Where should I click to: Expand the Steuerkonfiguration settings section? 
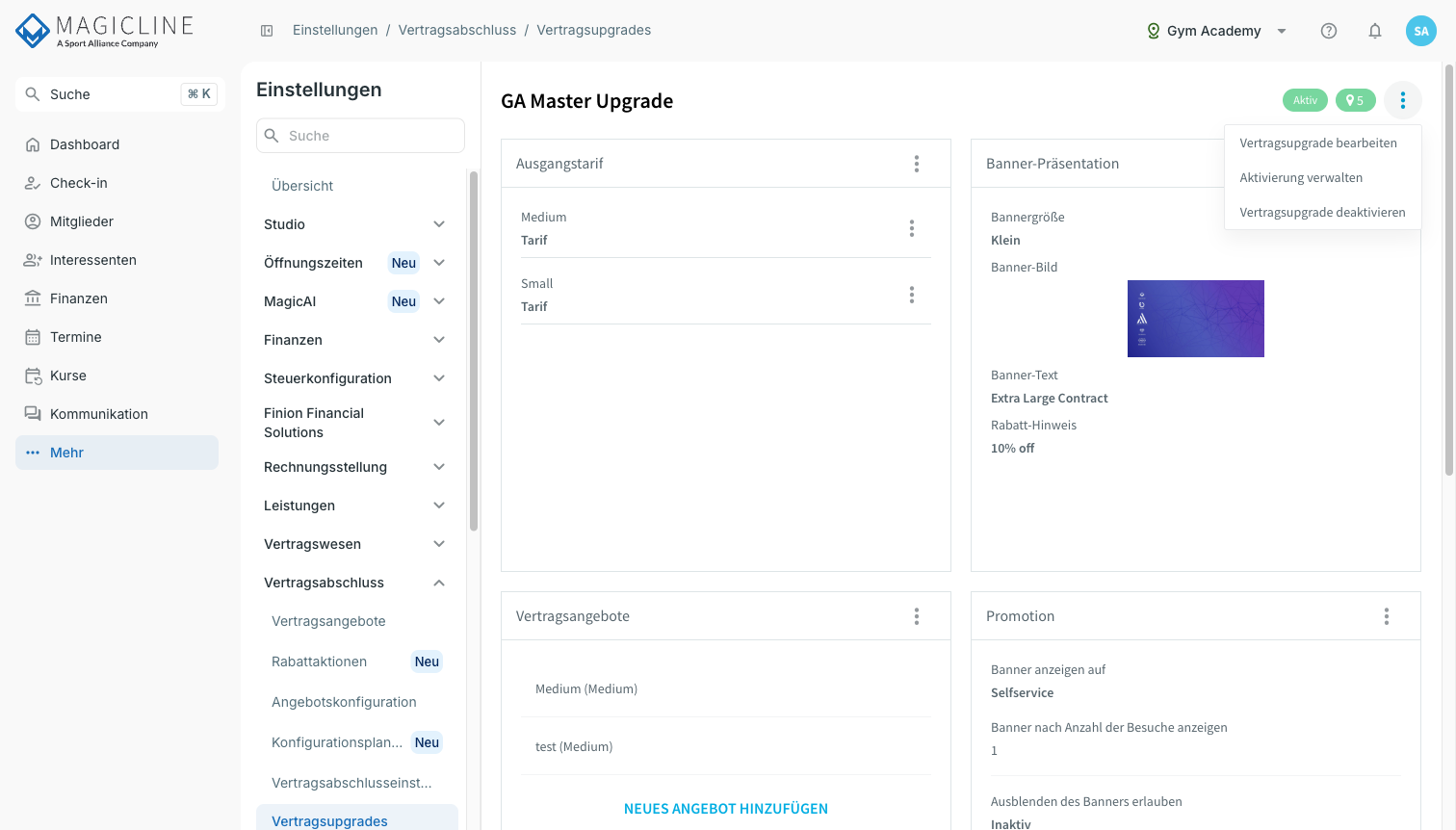356,378
